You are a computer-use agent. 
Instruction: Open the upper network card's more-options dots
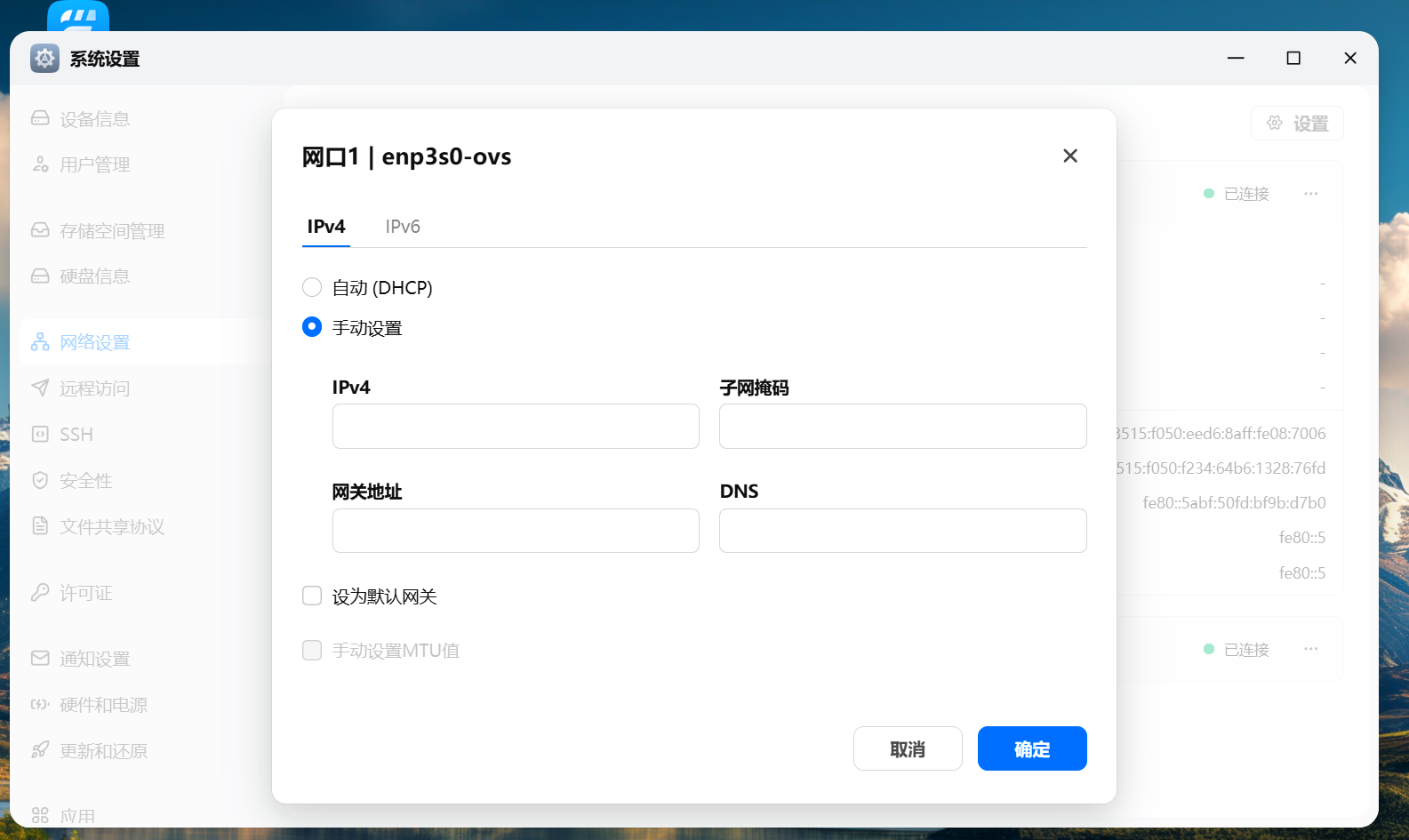(1311, 194)
